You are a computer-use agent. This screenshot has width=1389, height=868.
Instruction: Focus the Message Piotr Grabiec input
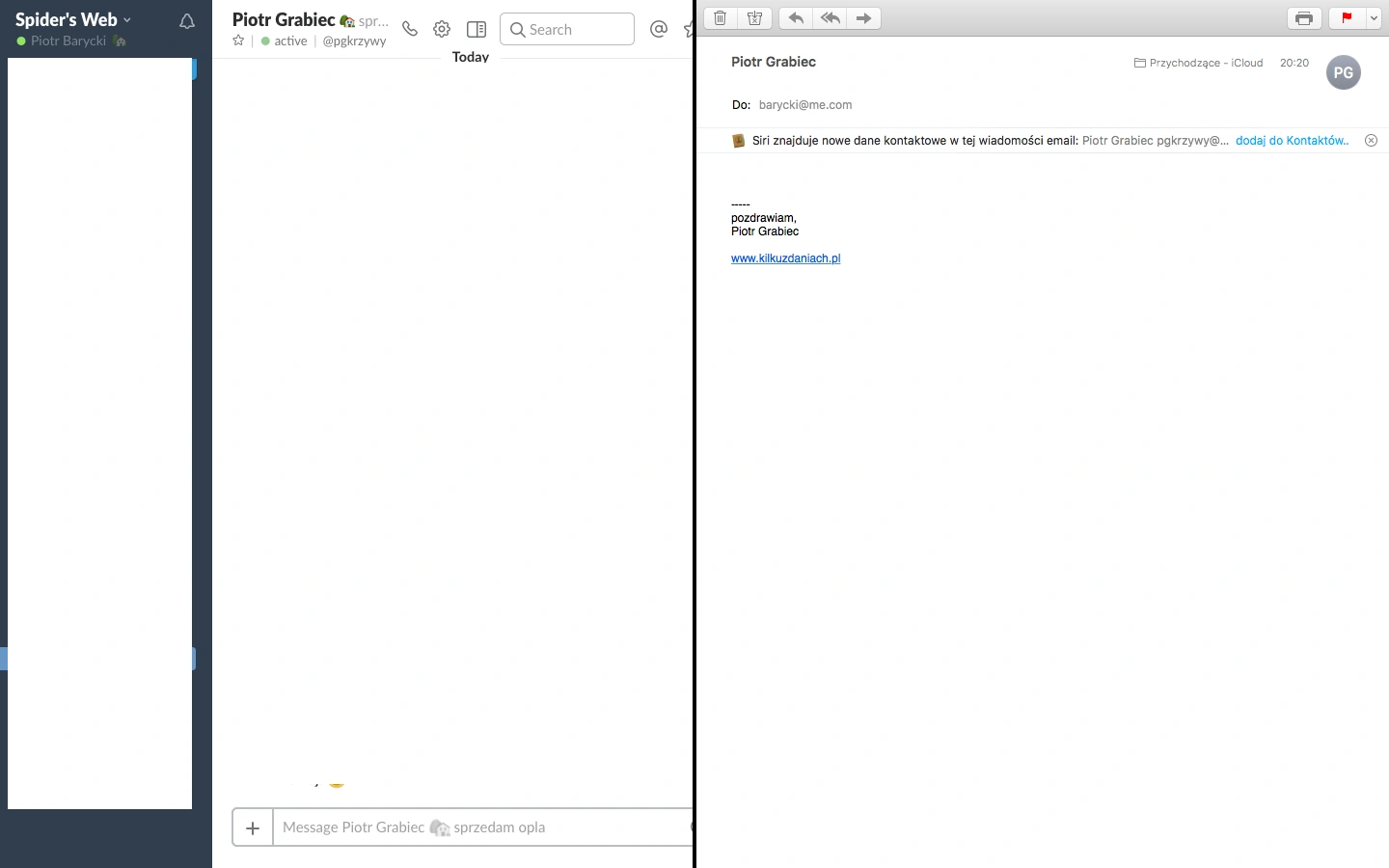click(482, 827)
